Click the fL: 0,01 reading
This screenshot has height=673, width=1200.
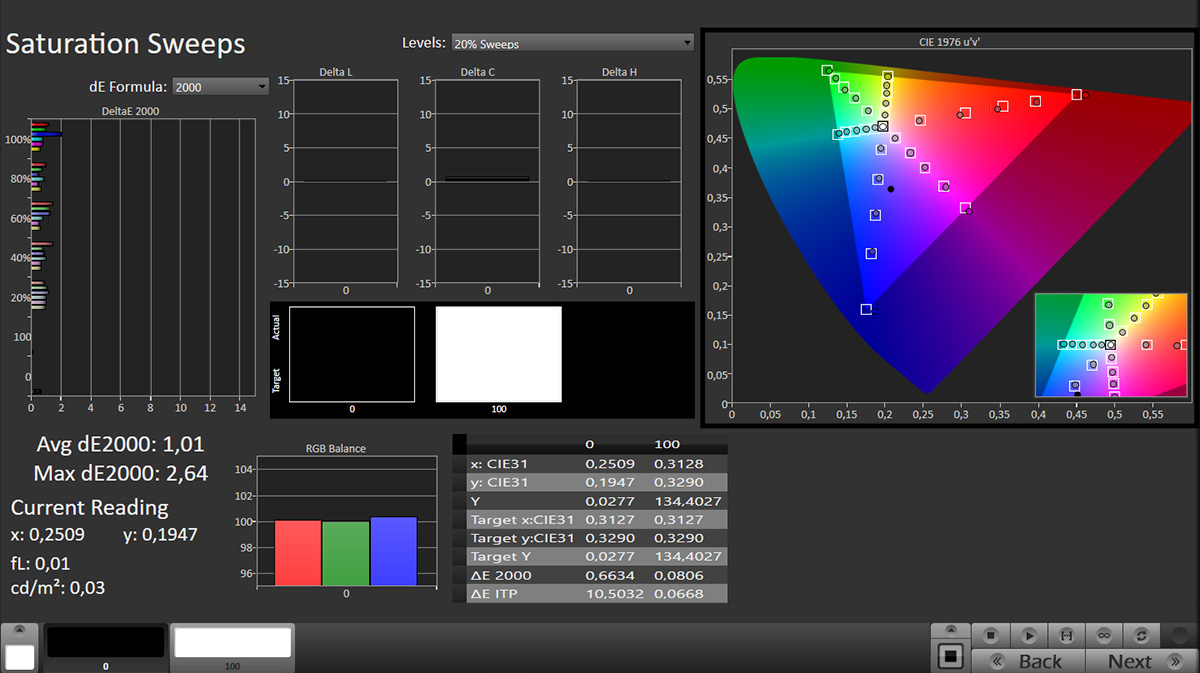40,563
